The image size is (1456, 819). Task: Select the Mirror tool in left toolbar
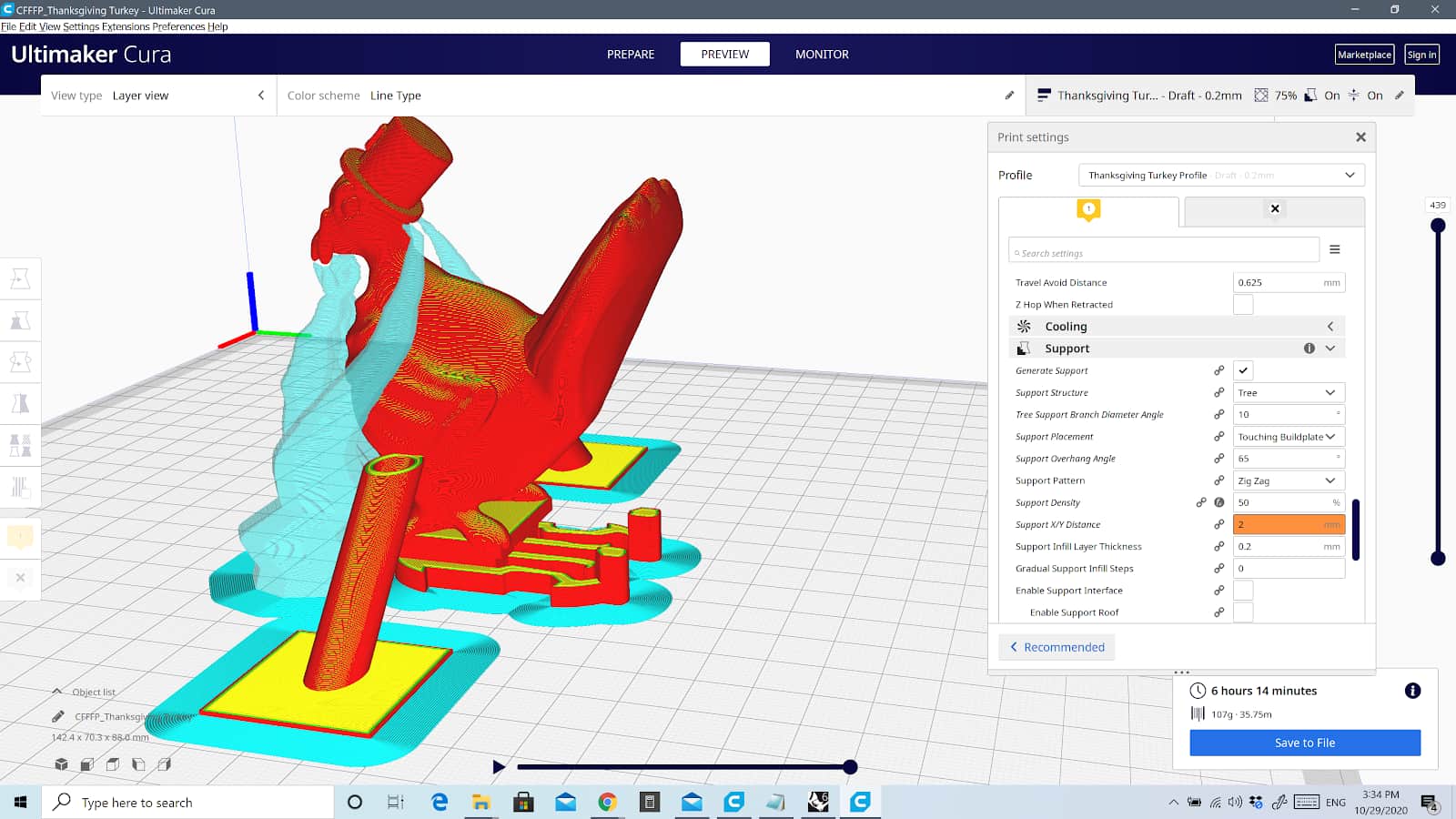tap(20, 404)
